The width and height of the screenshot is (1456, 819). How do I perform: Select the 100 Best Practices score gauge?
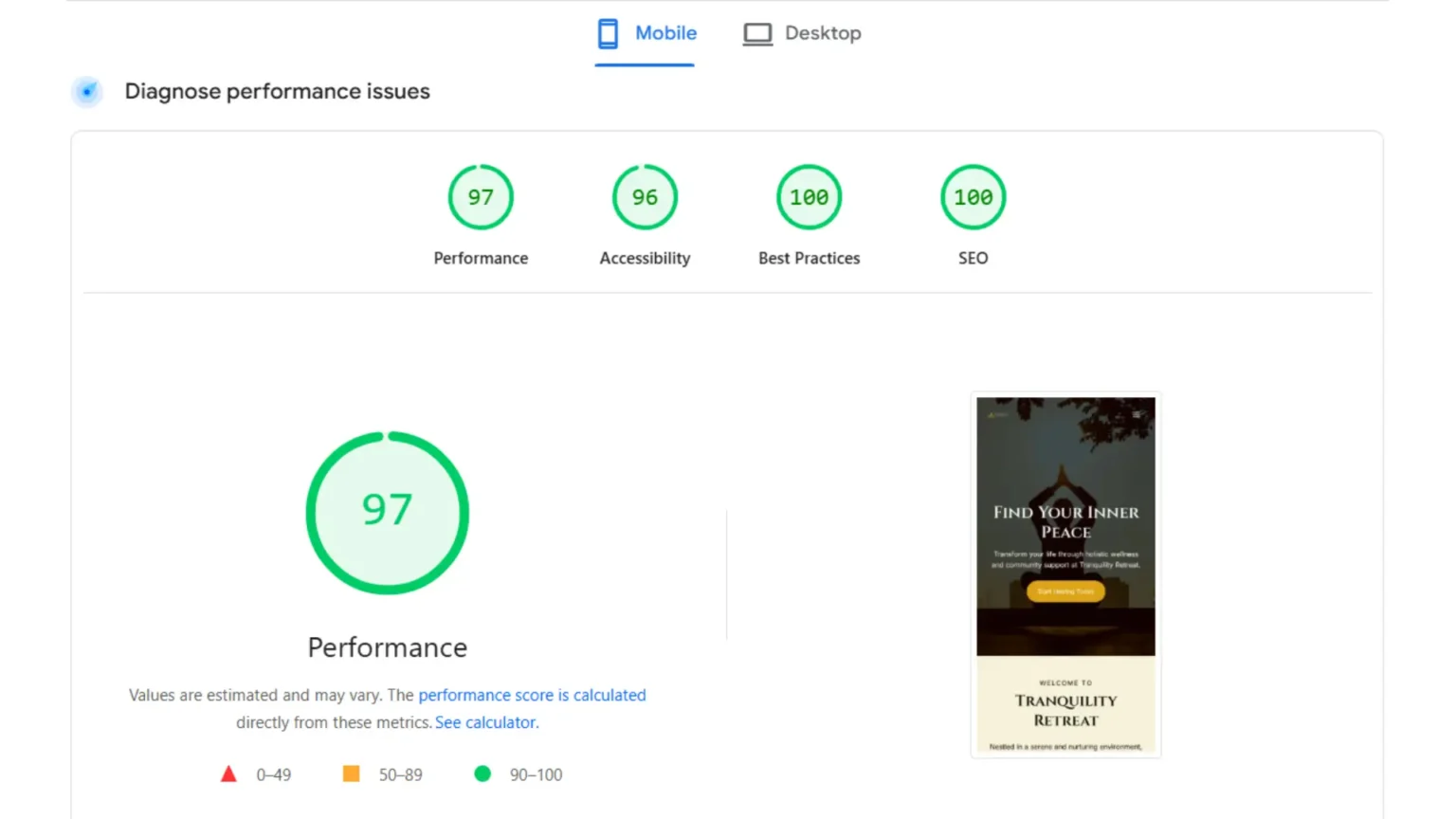click(x=809, y=197)
